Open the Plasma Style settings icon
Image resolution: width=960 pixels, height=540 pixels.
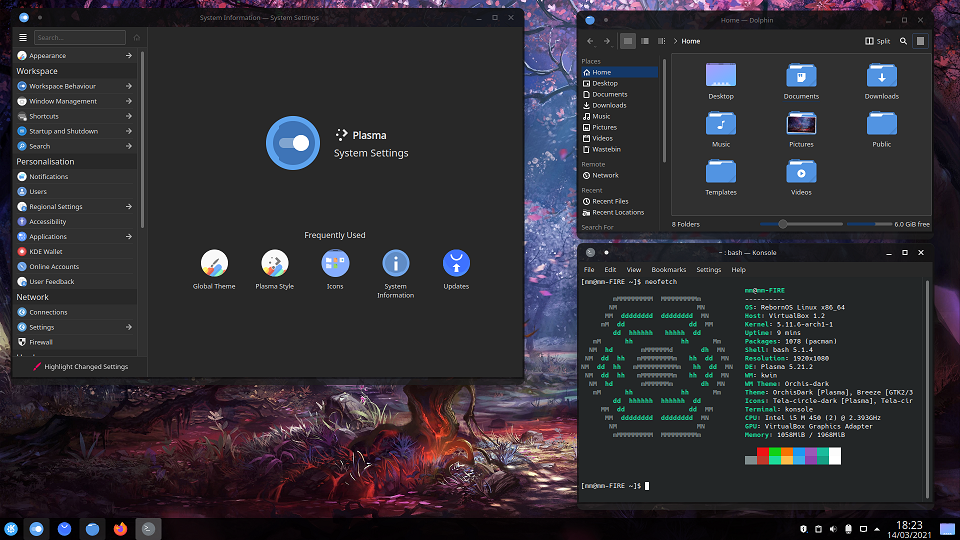coord(274,263)
